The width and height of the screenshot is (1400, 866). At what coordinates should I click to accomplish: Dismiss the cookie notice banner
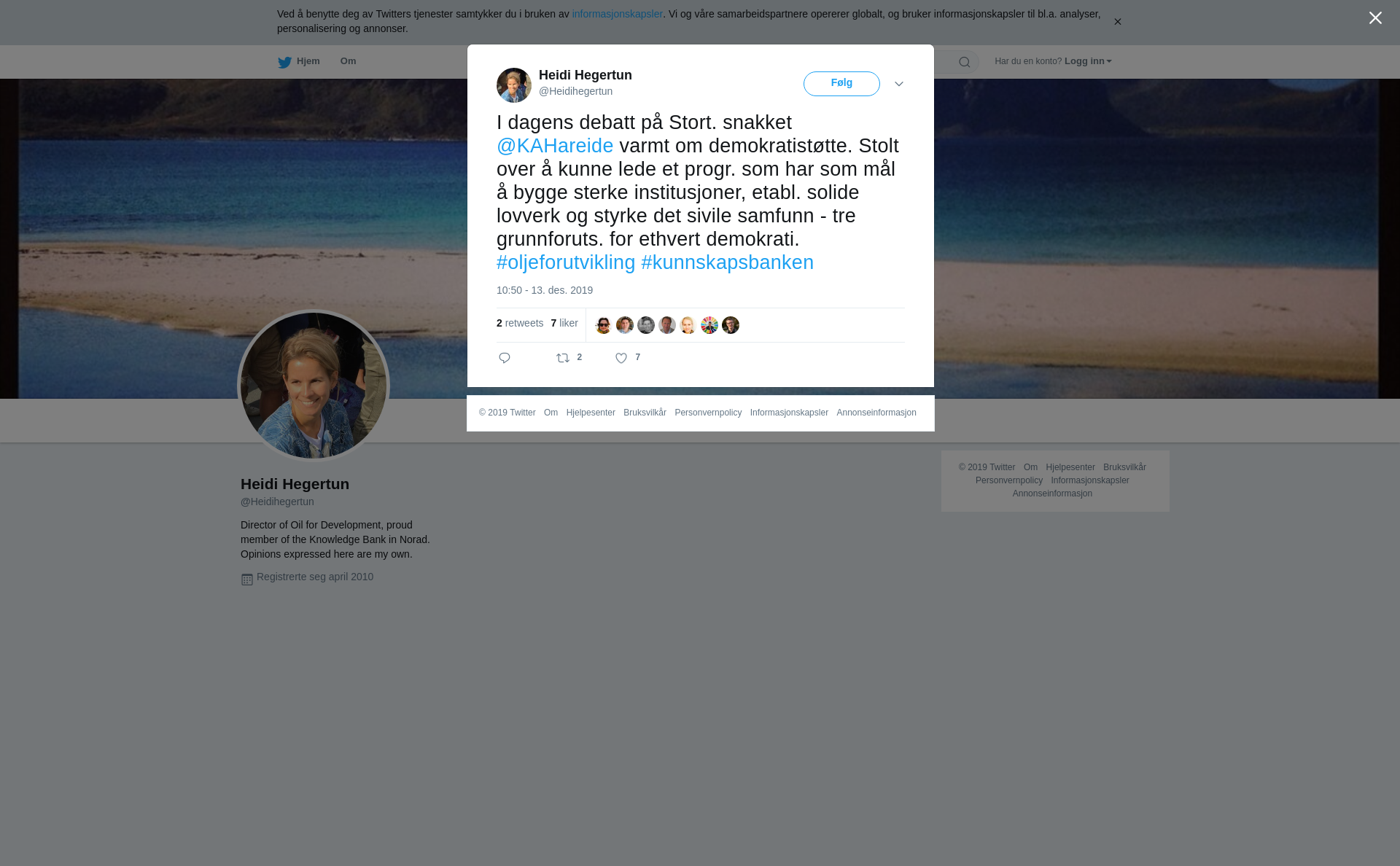[x=1117, y=22]
